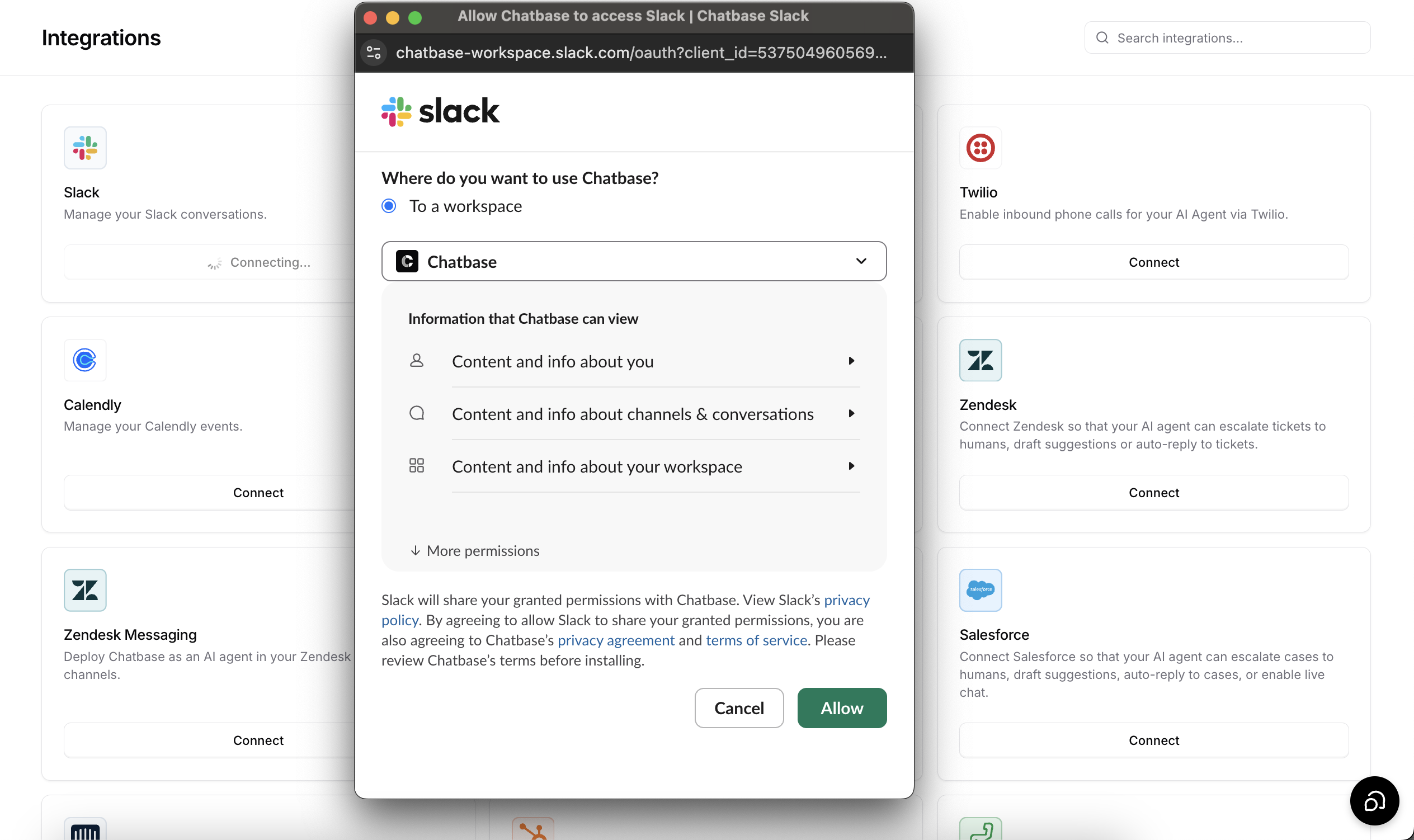1414x840 pixels.
Task: Click the Cancel button
Action: point(739,708)
